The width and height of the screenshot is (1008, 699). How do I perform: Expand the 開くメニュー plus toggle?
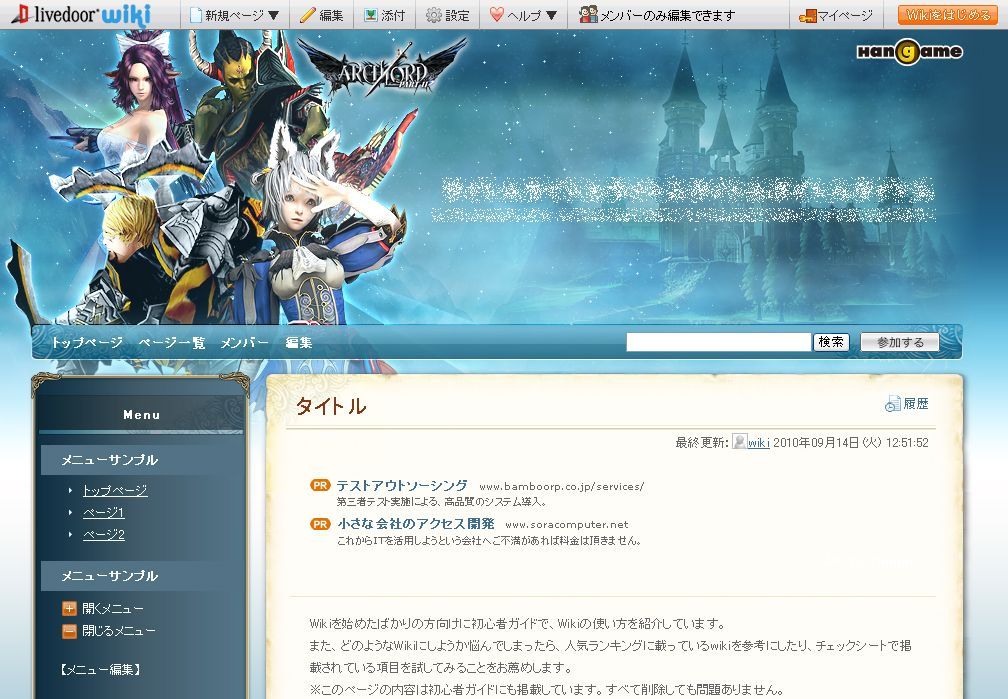coord(69,608)
